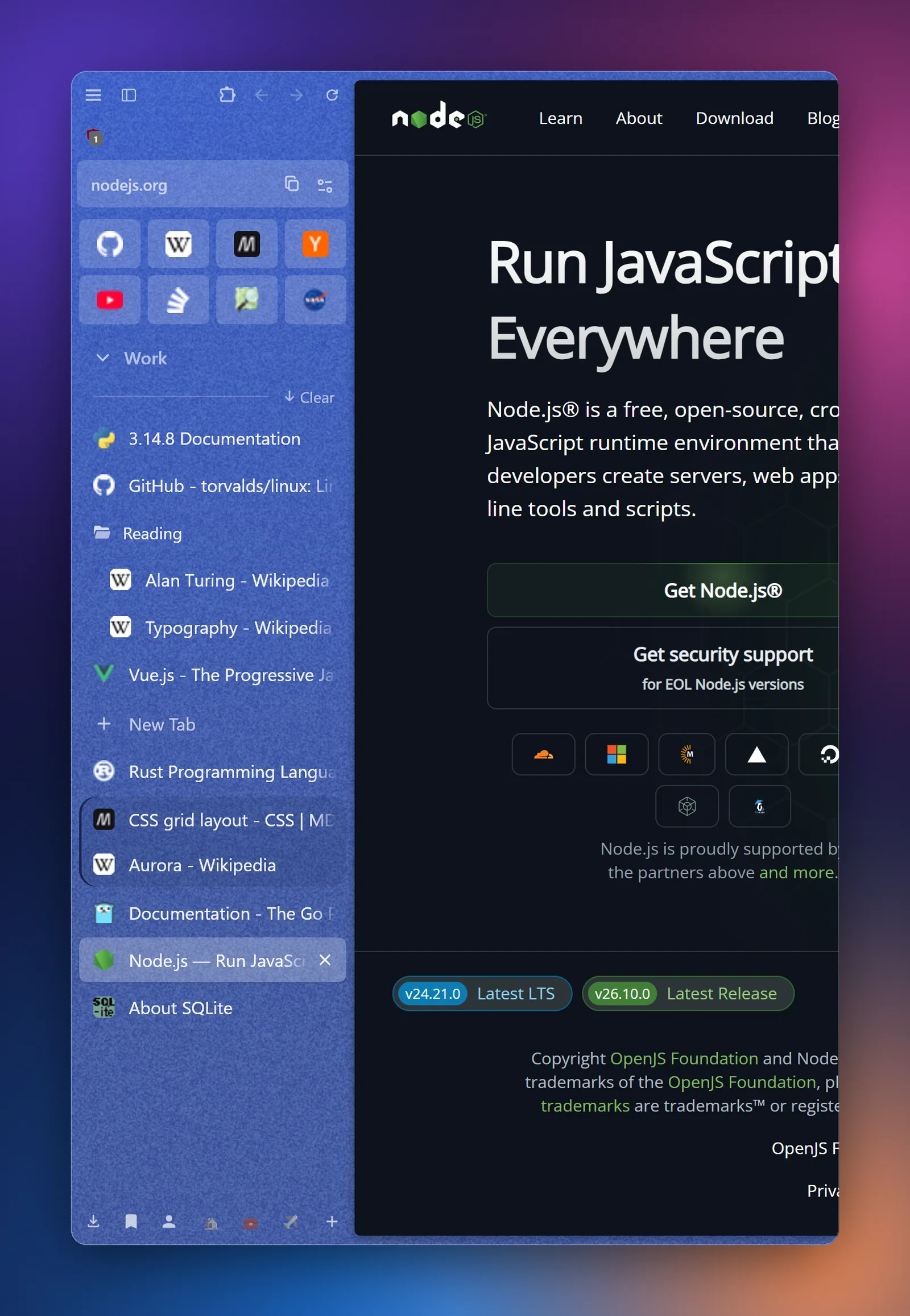Go back with the left arrow

[x=262, y=95]
